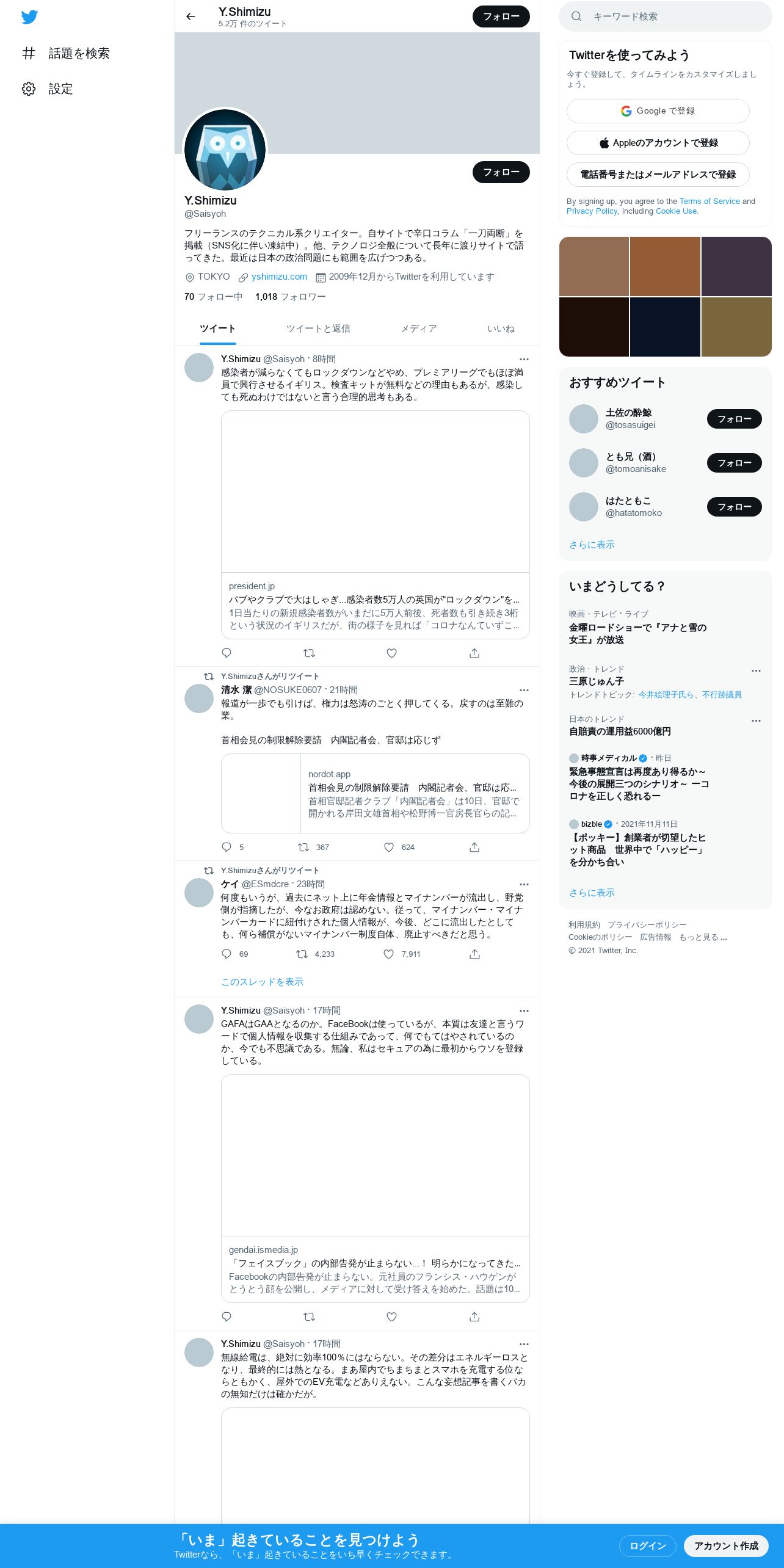
Task: Like the GAFA Facebook tweet
Action: point(391,1316)
